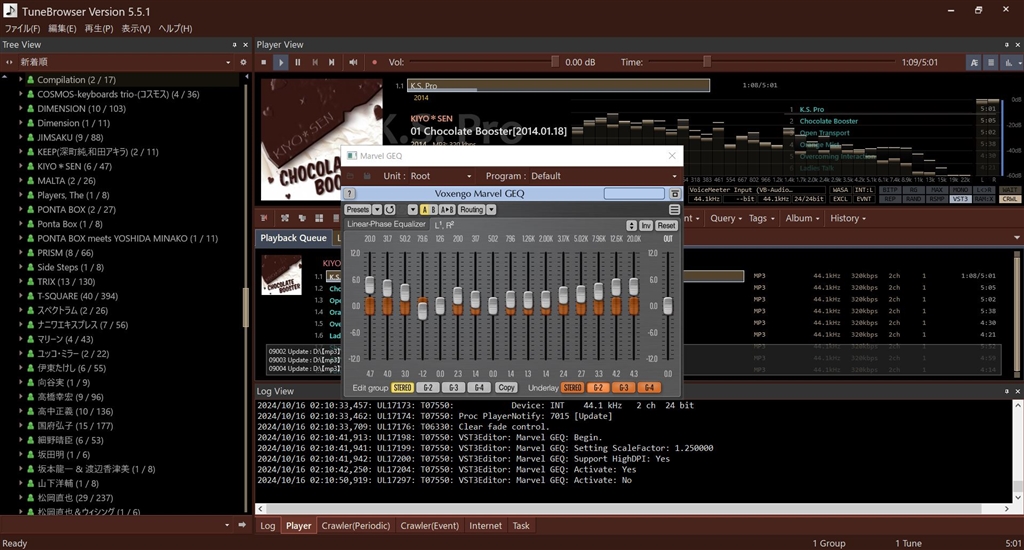The image size is (1024, 550).
Task: Expand the T-SQUARE artist node
Action: coord(20,296)
